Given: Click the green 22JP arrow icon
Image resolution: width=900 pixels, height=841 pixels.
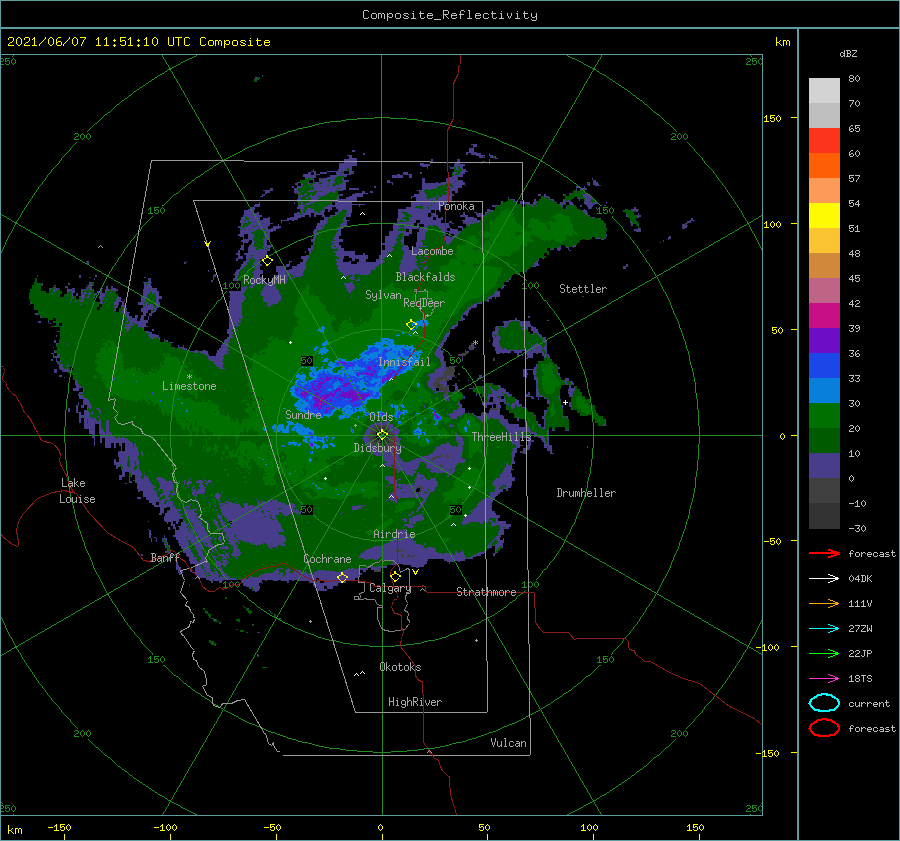Looking at the screenshot, I should tap(824, 653).
